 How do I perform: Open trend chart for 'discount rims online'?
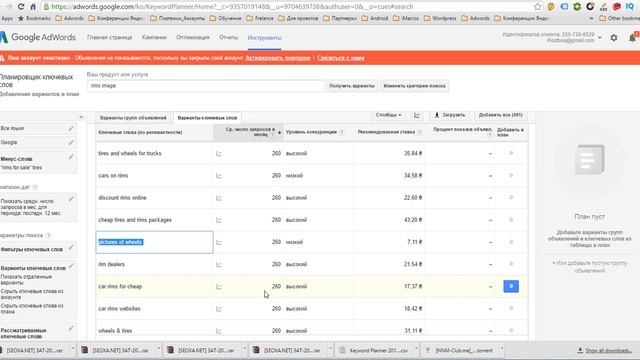tap(219, 198)
